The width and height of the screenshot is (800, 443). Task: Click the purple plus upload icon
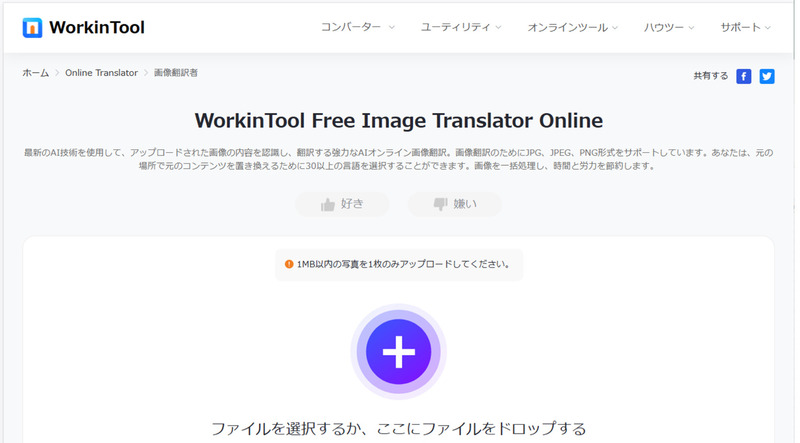point(398,352)
